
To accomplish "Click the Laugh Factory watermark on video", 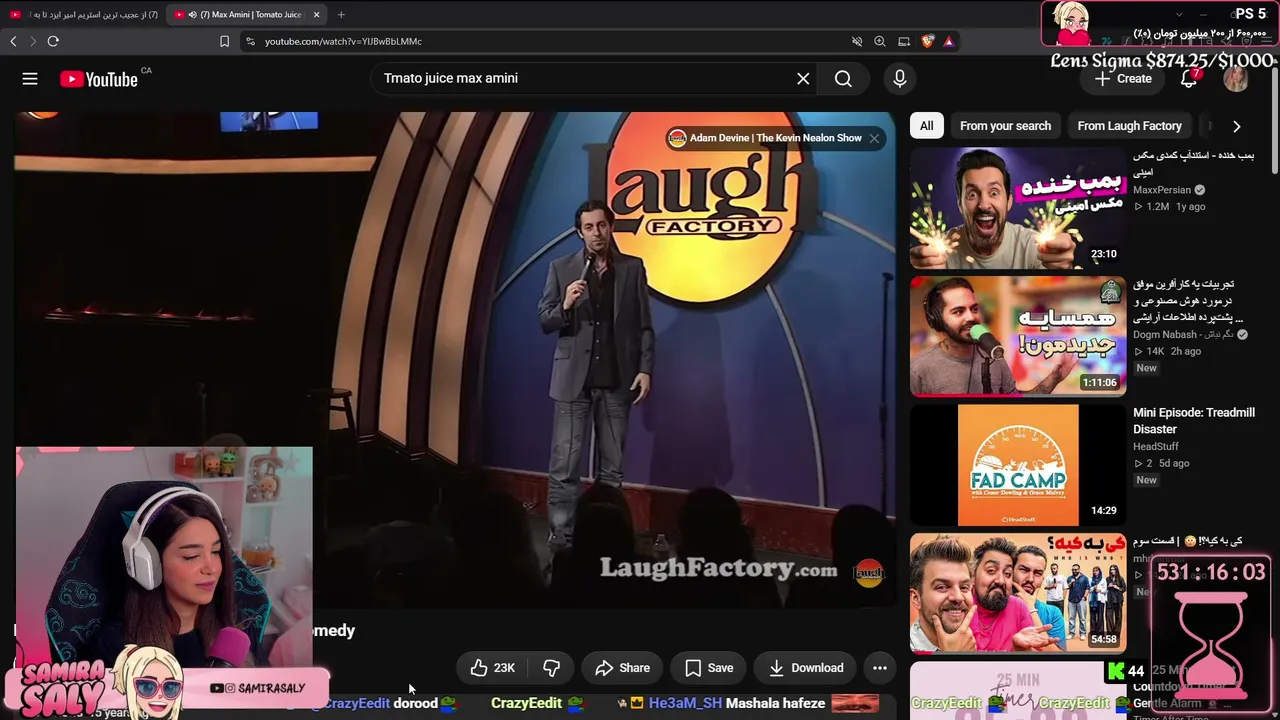I will [869, 572].
